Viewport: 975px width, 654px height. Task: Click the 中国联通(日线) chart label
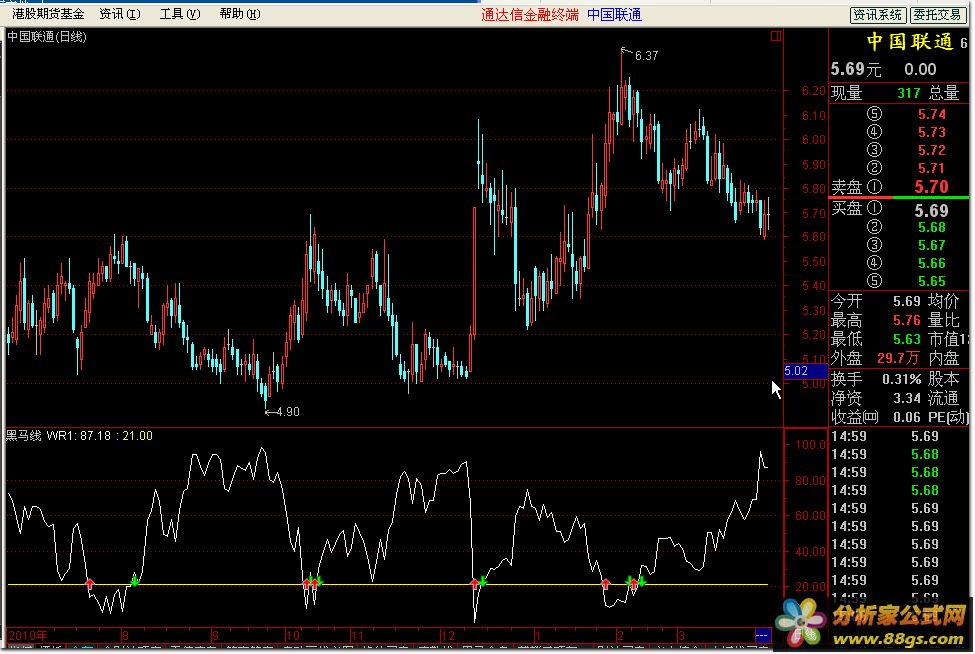(47, 37)
